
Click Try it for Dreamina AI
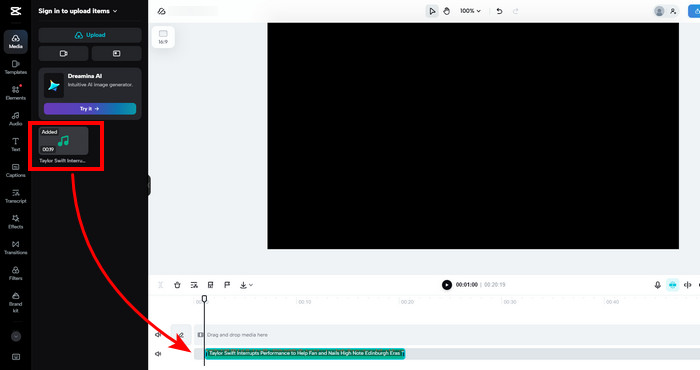(90, 108)
